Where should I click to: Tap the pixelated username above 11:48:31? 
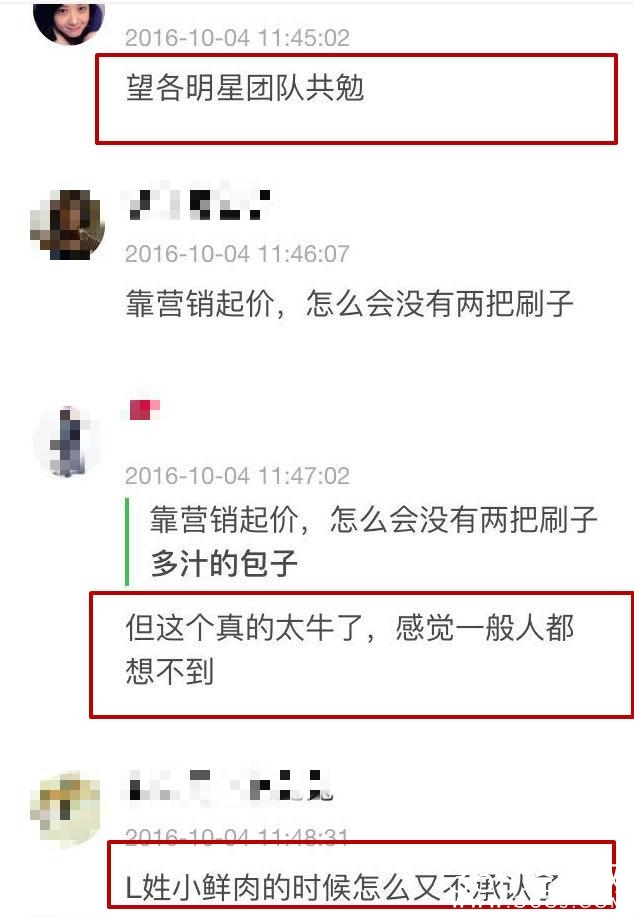click(230, 785)
